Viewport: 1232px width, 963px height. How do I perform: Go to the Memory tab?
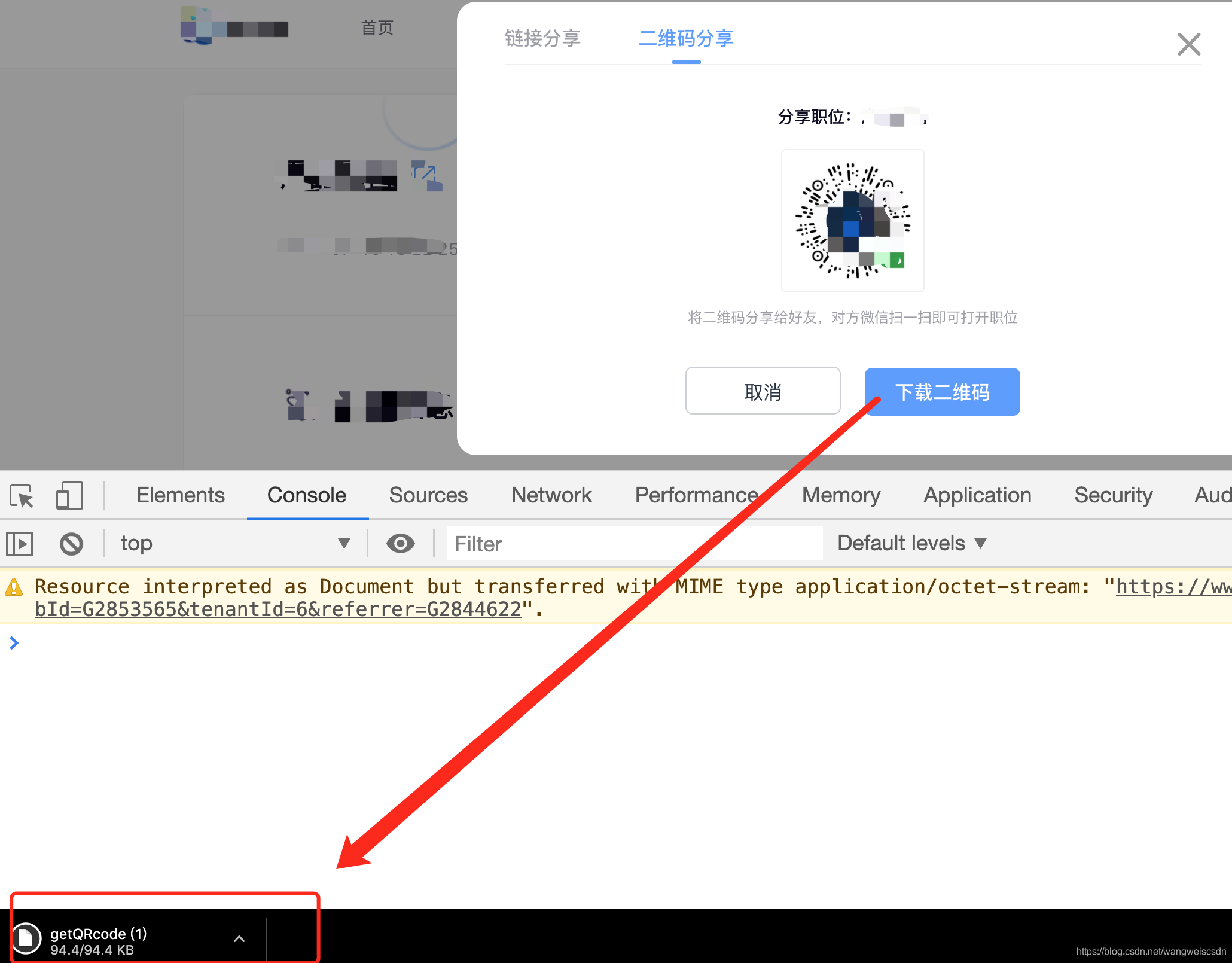(841, 495)
